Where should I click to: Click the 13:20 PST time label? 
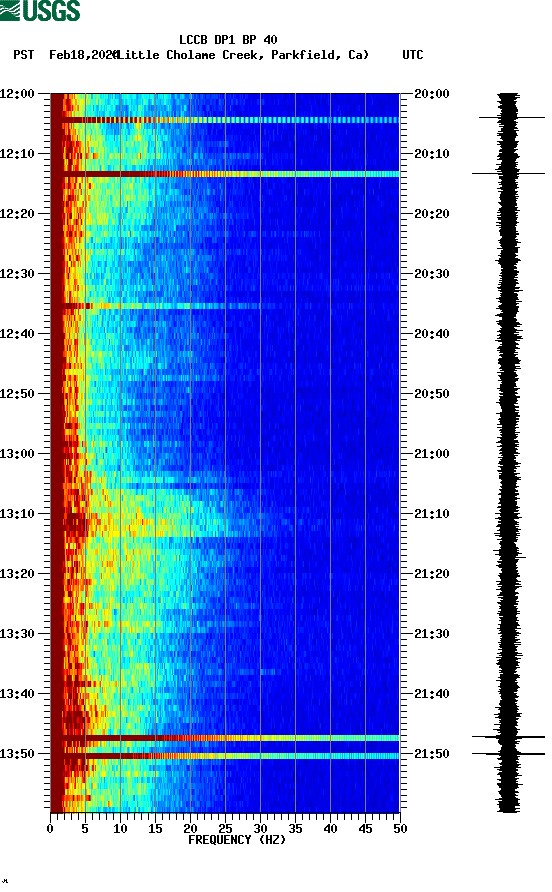[x=17, y=574]
